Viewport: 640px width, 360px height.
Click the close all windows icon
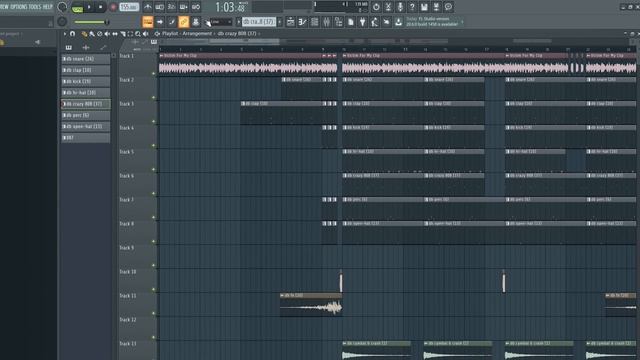pyautogui.click(x=387, y=22)
